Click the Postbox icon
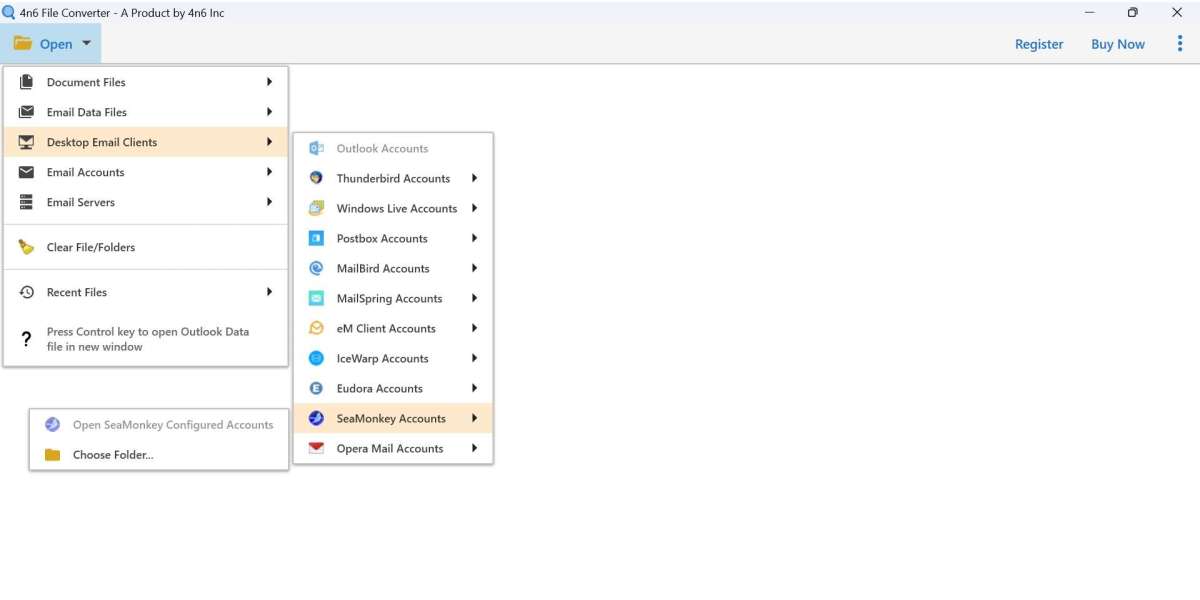1200x600 pixels. (316, 238)
